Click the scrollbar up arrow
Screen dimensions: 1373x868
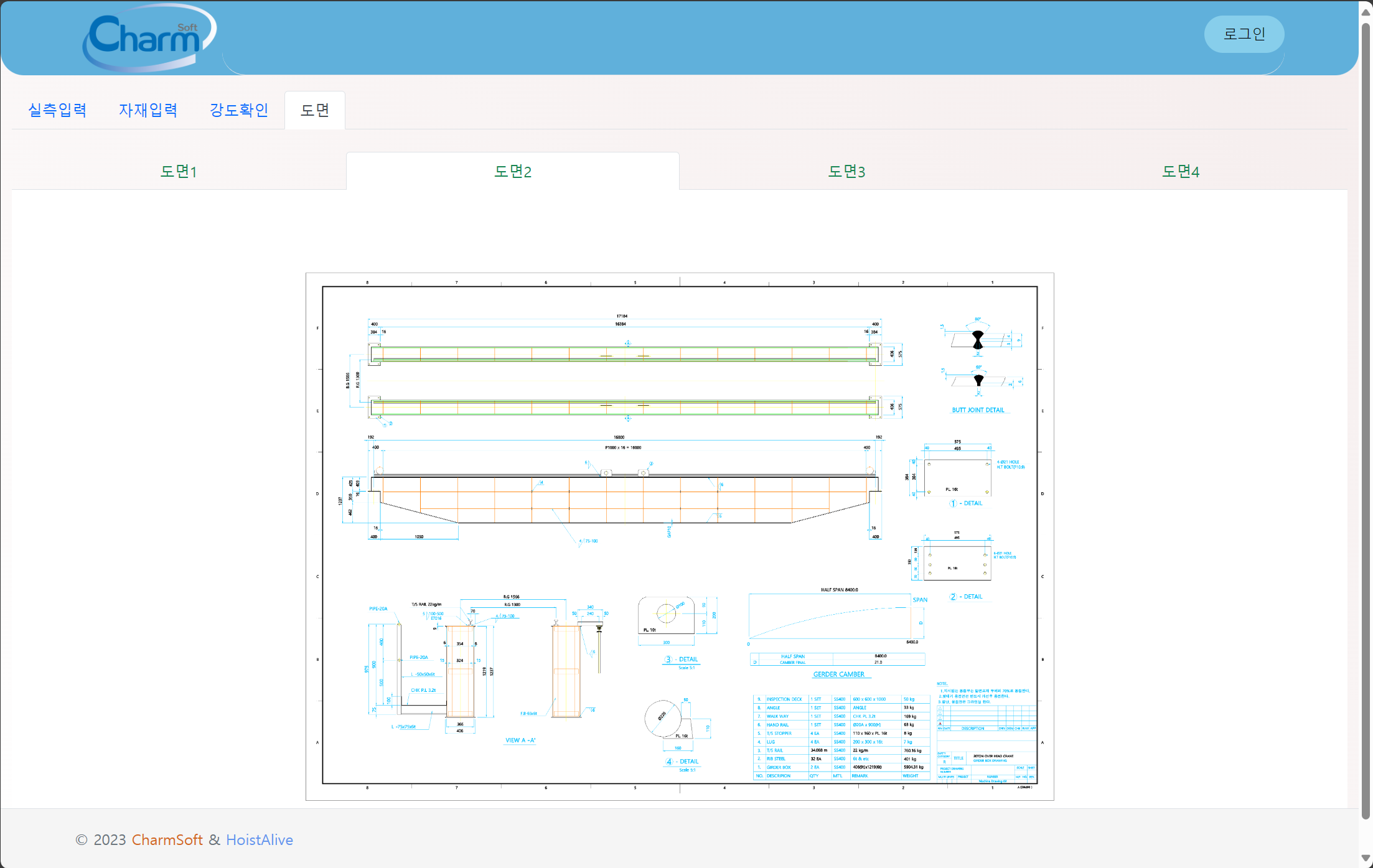[1366, 12]
